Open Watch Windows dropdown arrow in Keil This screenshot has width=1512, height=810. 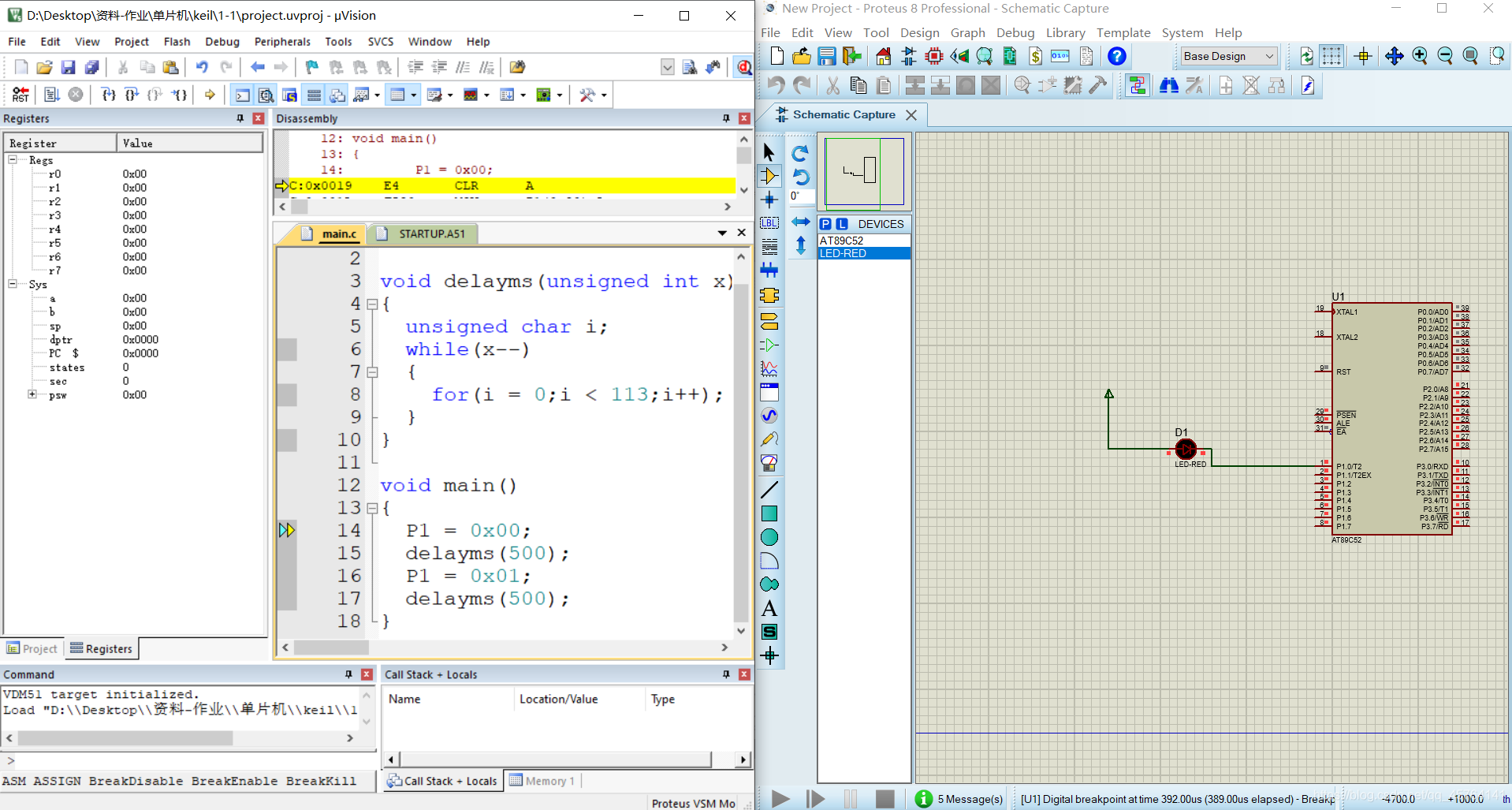[x=378, y=95]
